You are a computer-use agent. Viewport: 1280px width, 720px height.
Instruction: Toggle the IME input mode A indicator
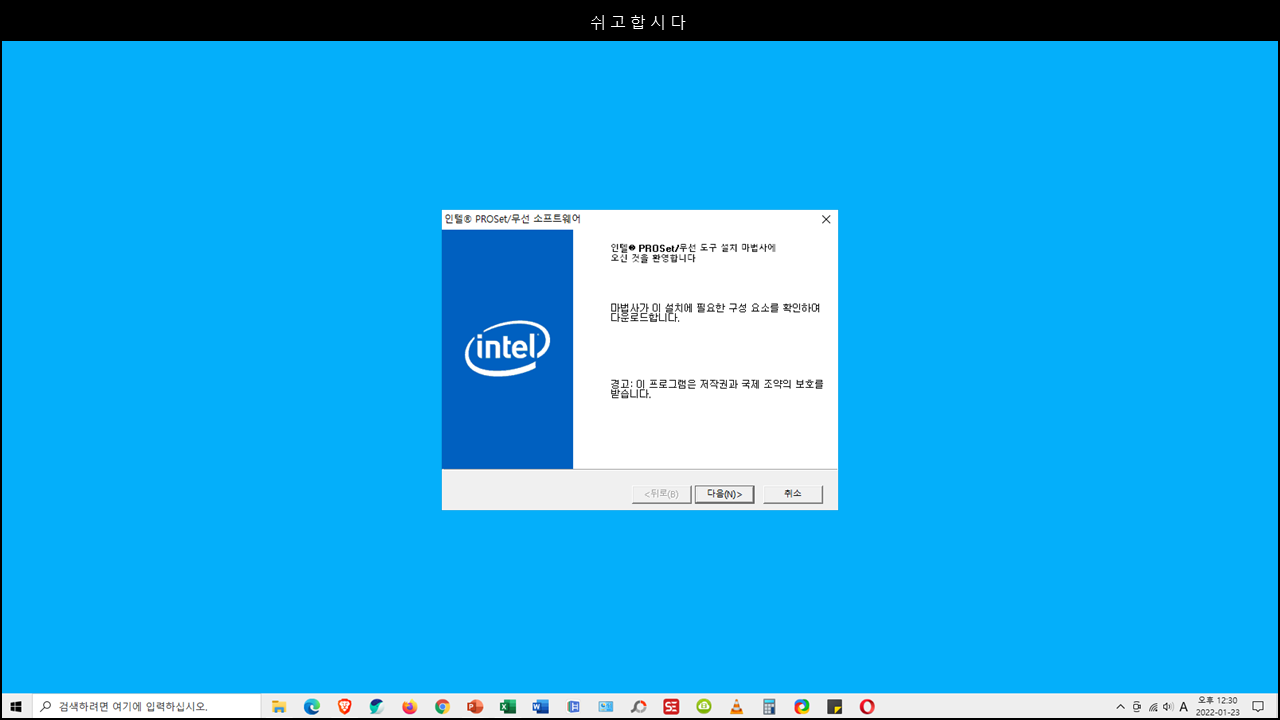point(1184,707)
